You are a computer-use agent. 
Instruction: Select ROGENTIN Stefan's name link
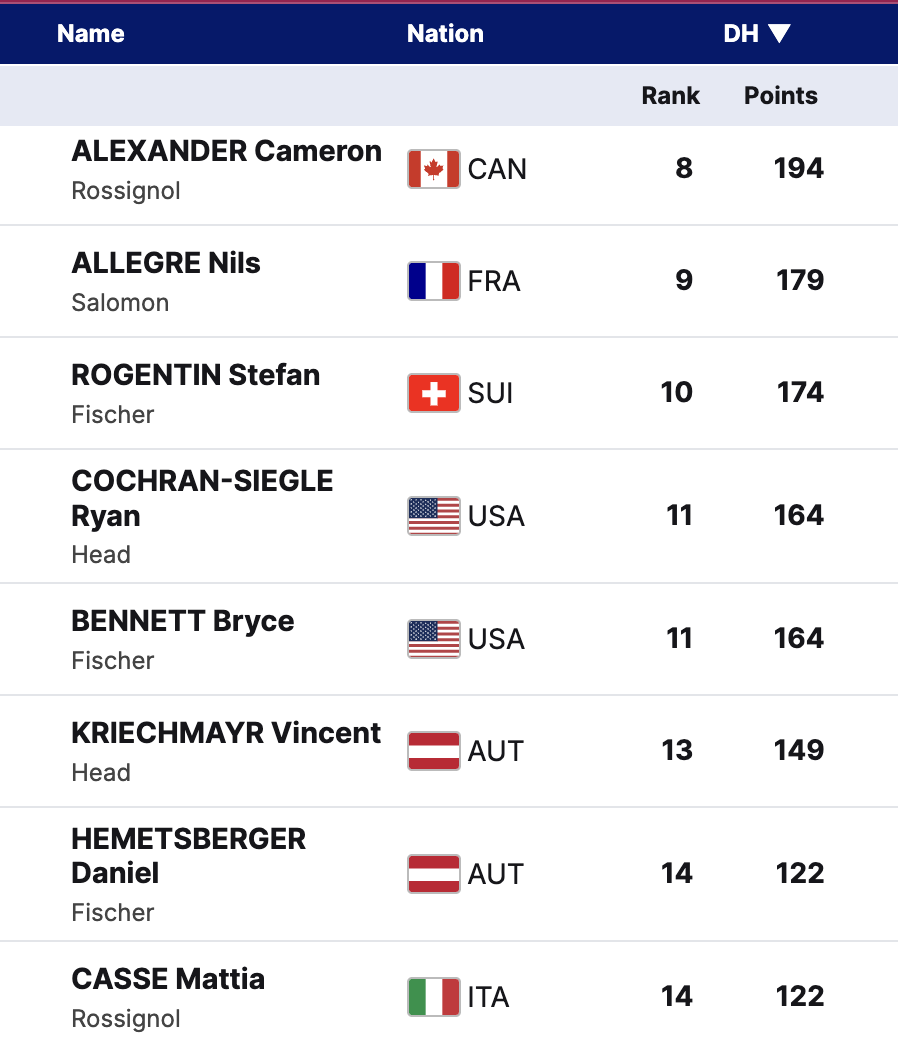point(196,376)
